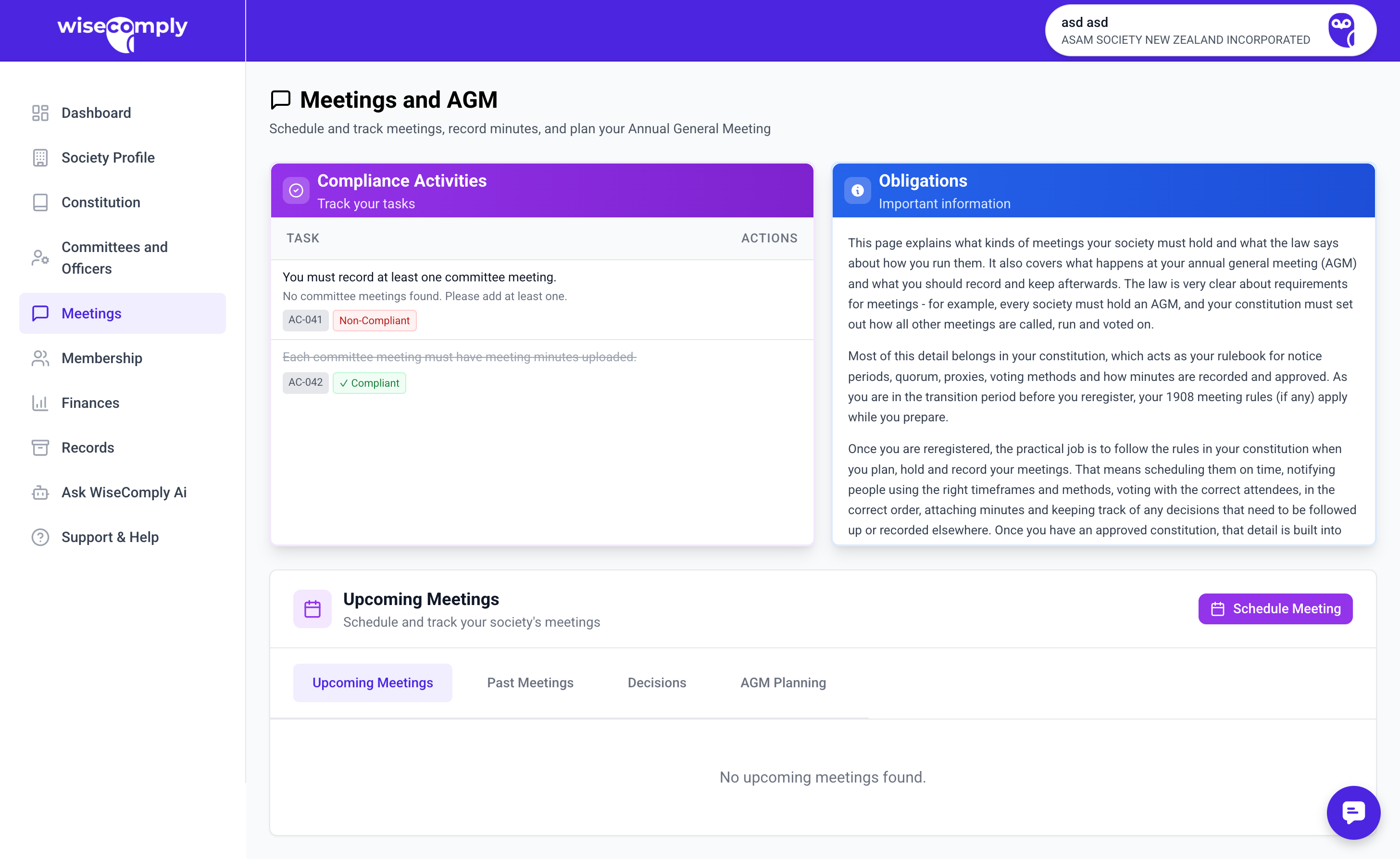1400x859 pixels.
Task: Open the Records archive box icon
Action: 40,447
